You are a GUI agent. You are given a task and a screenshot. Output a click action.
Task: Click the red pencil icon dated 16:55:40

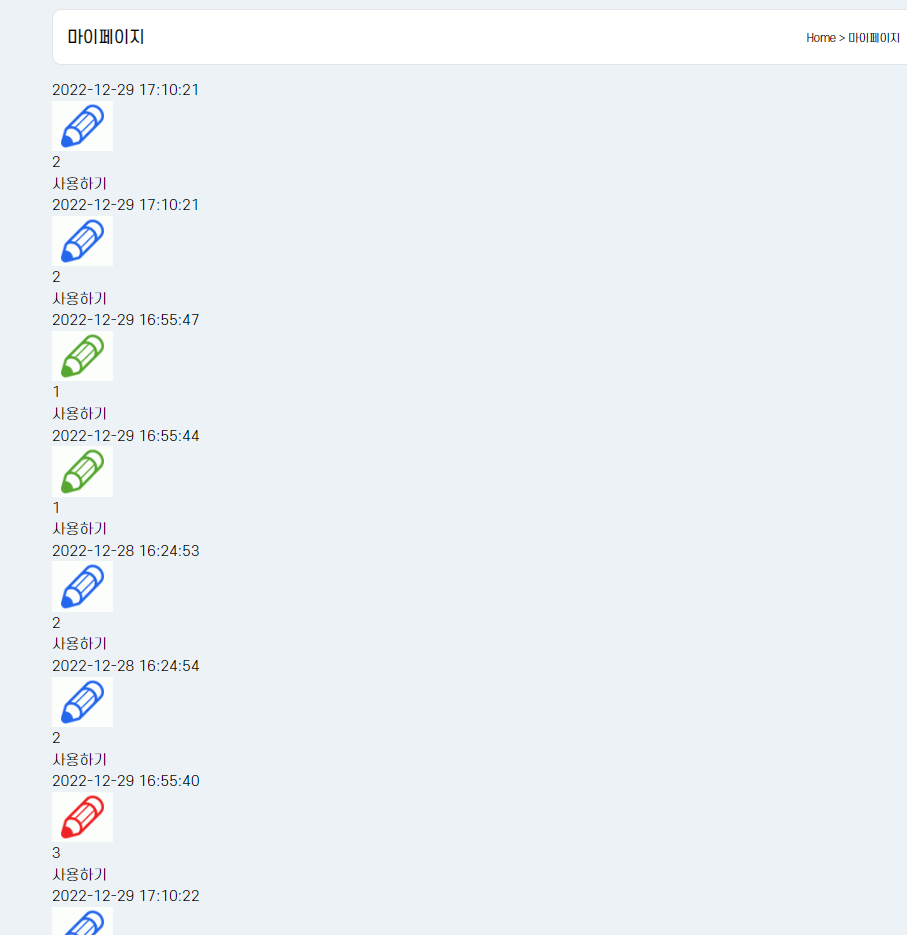pos(82,817)
